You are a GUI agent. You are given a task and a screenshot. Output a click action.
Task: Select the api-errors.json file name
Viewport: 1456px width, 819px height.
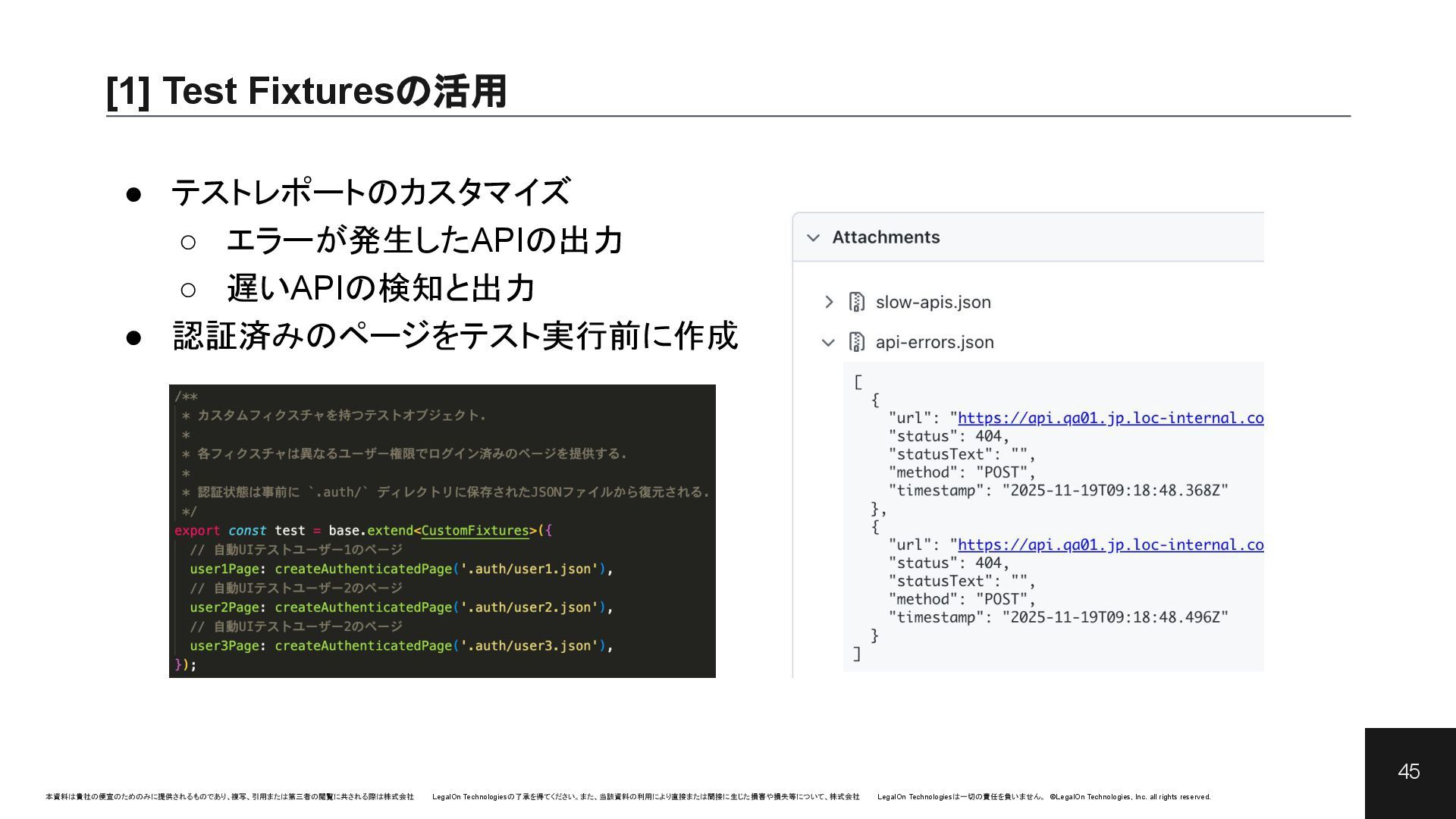(x=934, y=342)
